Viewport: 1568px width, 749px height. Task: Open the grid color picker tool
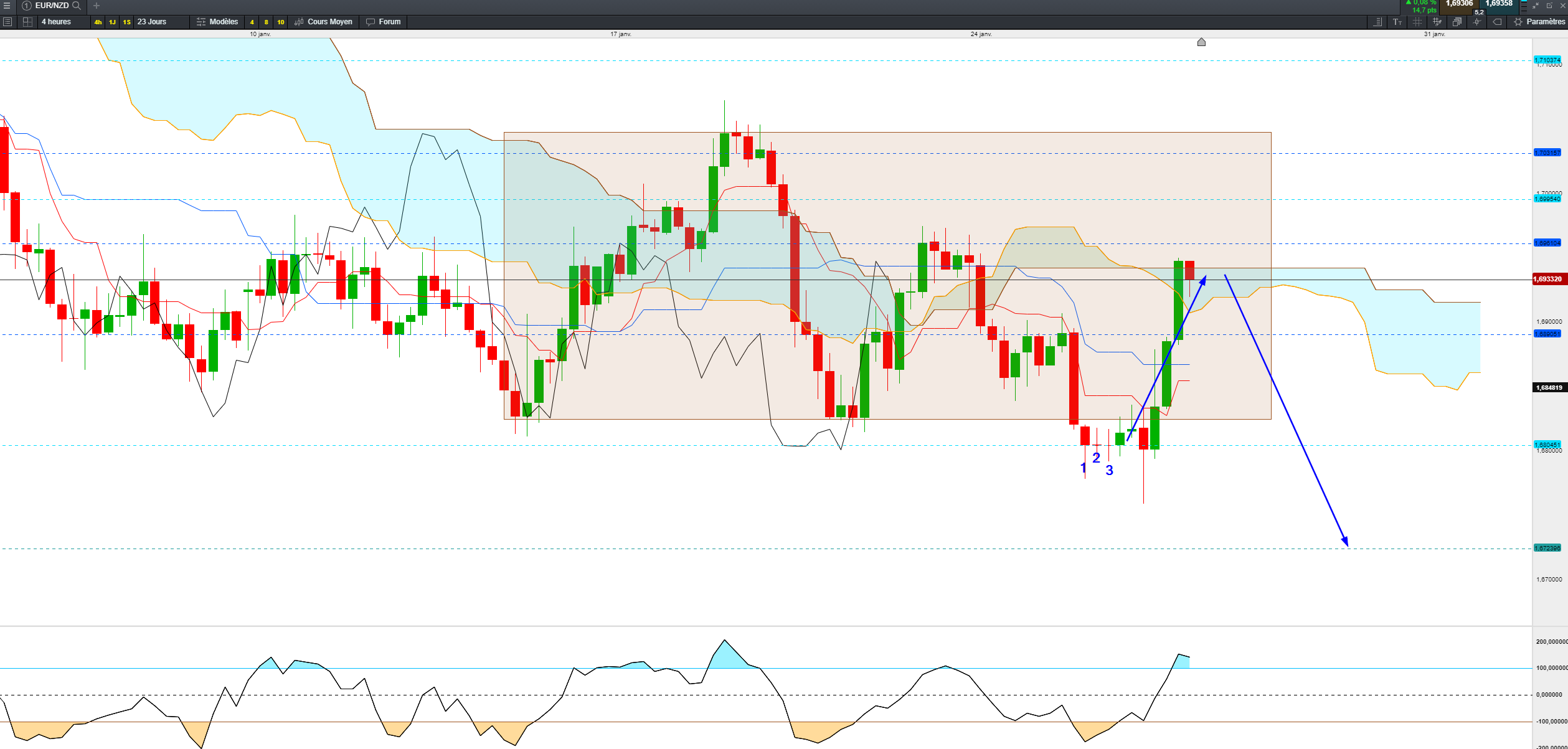click(1437, 22)
